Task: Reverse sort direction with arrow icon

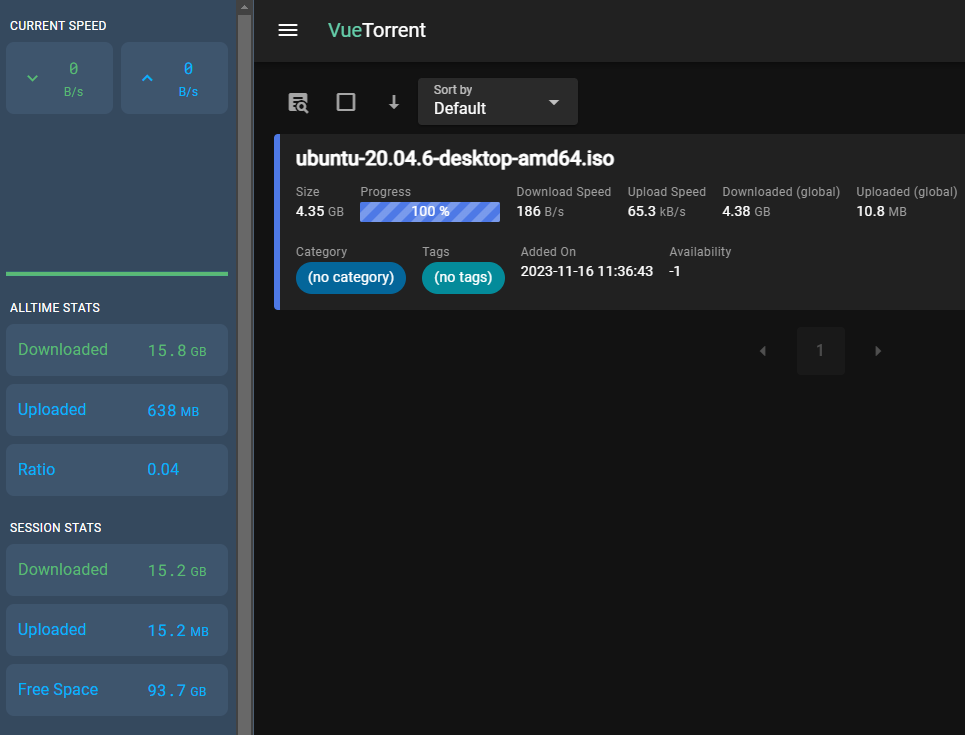Action: (394, 102)
